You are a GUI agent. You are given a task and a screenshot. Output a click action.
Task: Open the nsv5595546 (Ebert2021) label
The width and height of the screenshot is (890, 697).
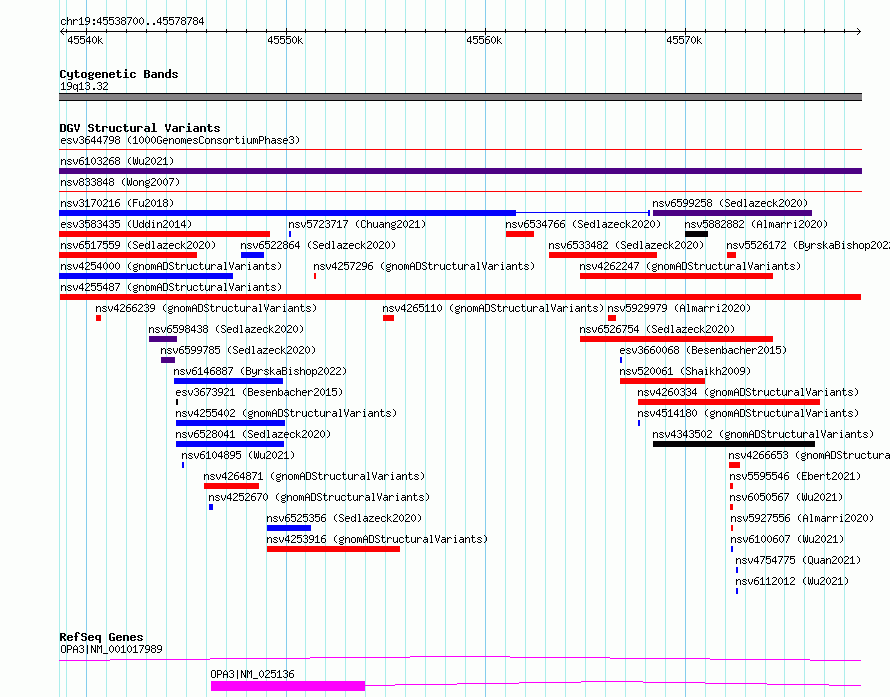coord(795,476)
